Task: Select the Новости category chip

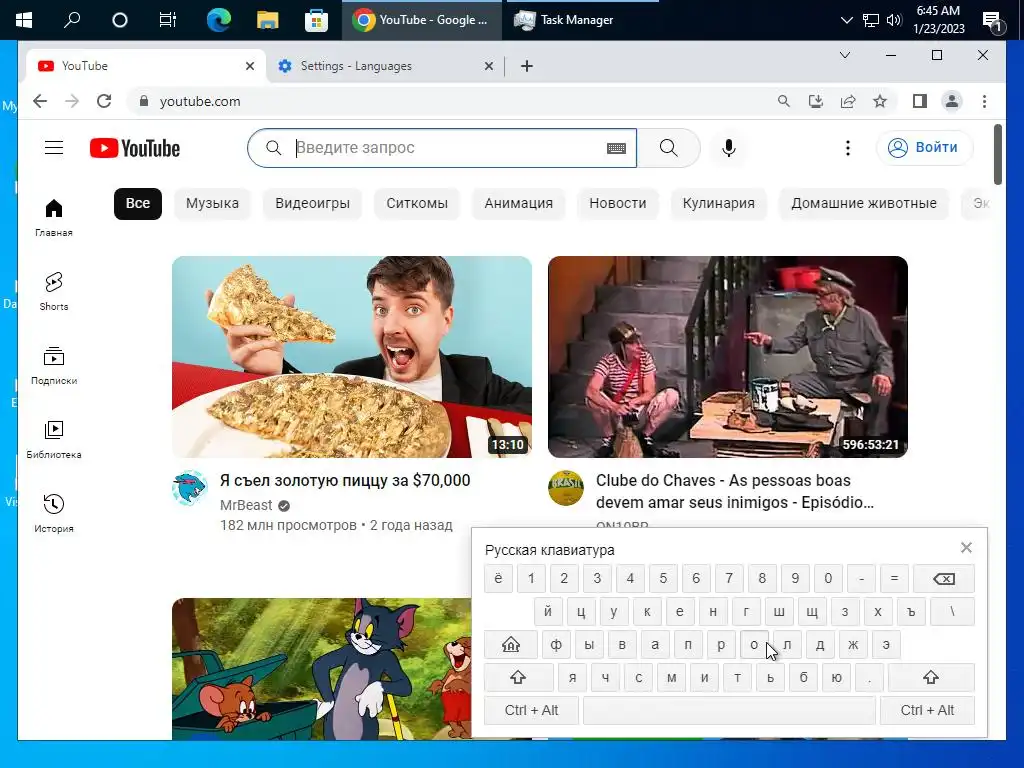Action: [618, 204]
